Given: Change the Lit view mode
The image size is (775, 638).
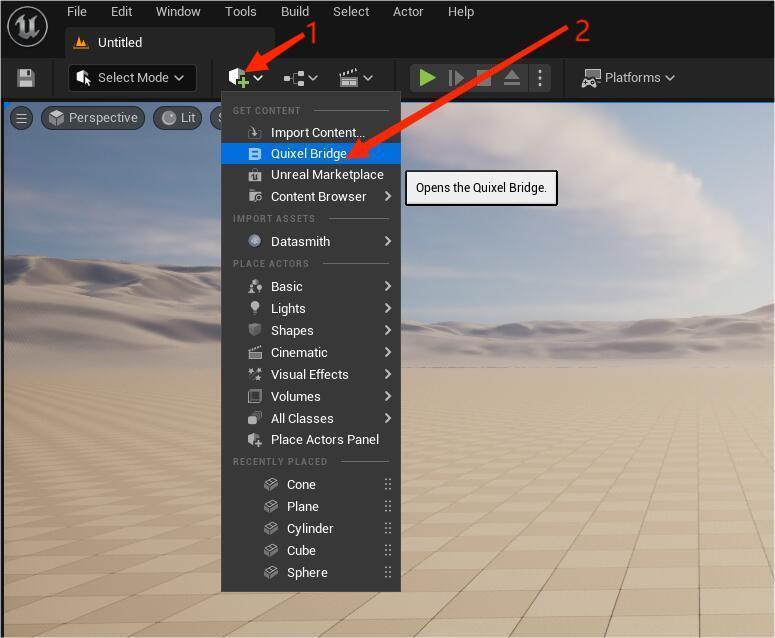Looking at the screenshot, I should (178, 118).
